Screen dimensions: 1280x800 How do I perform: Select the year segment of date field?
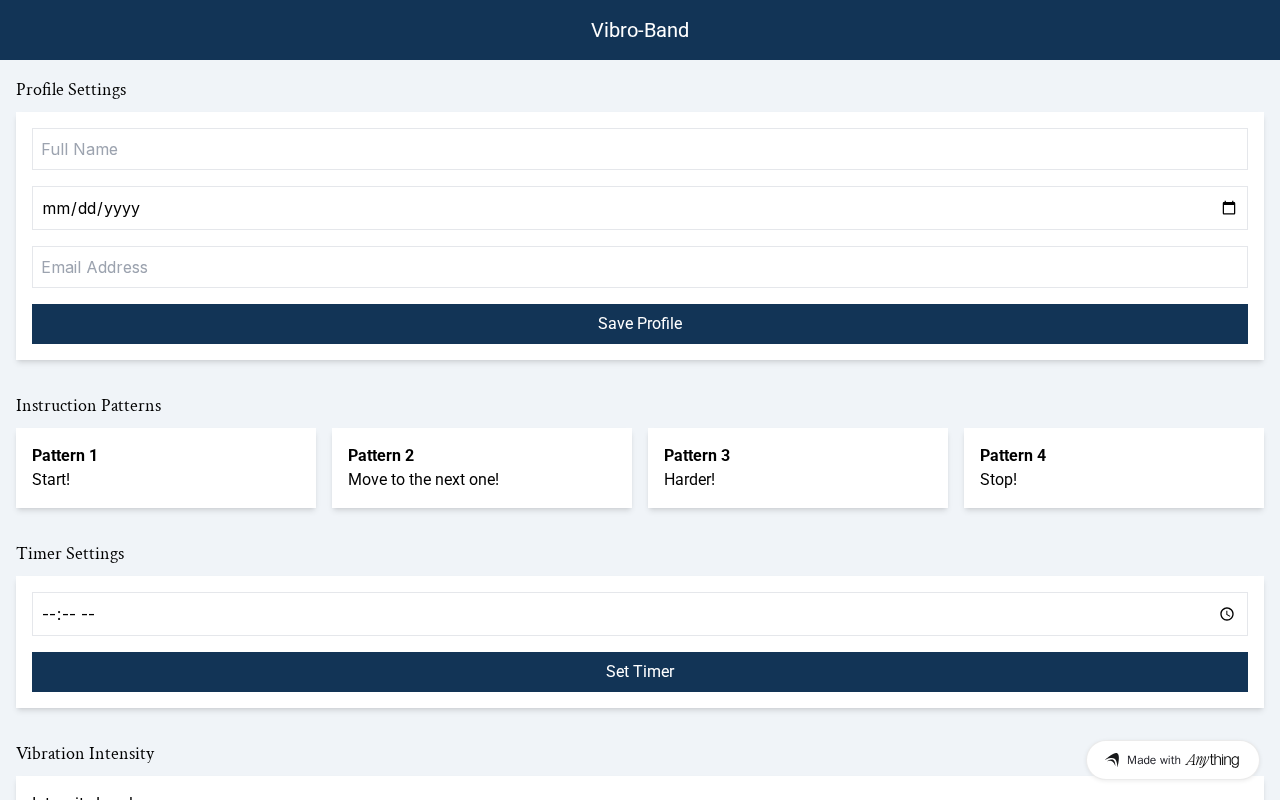coord(122,208)
